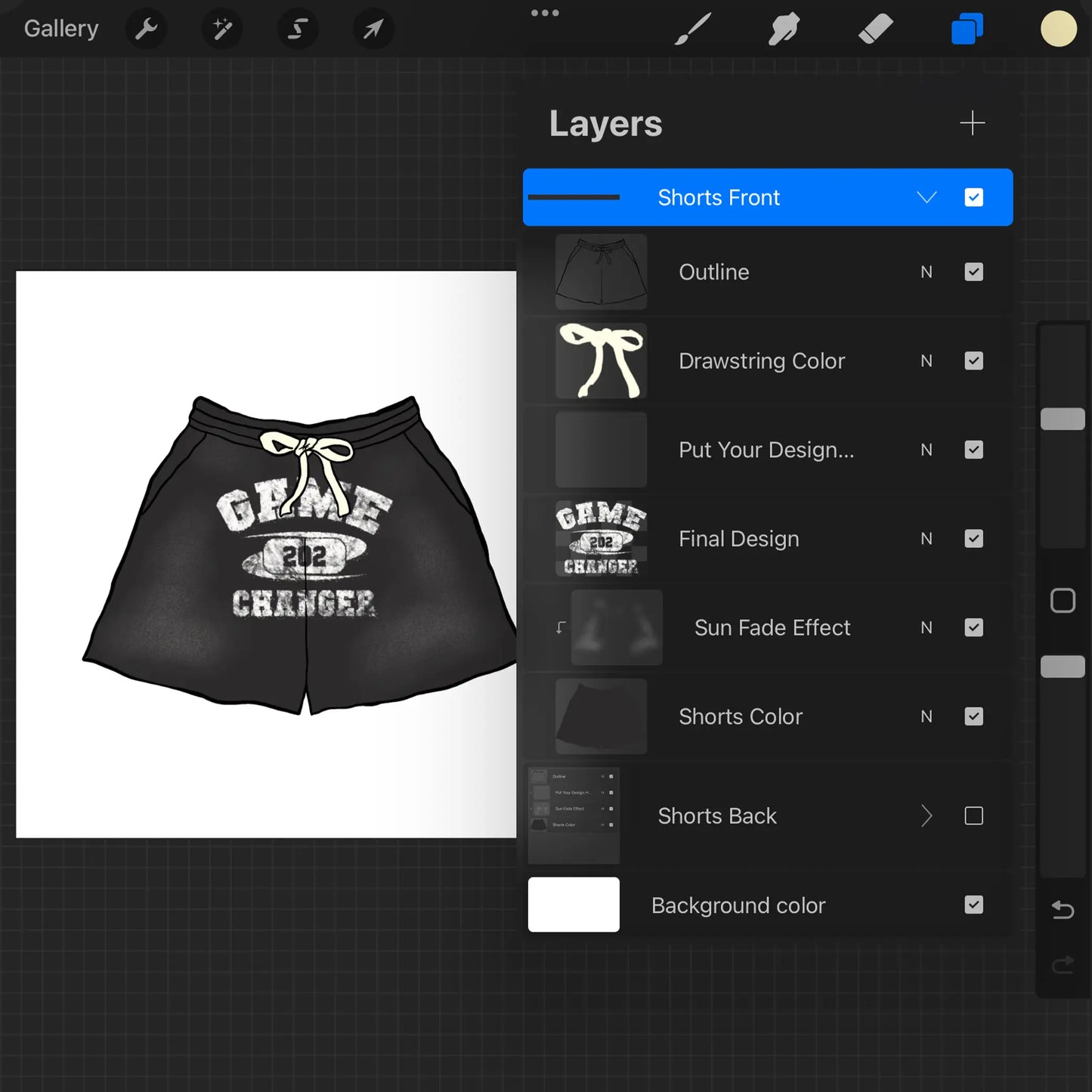Image resolution: width=1092 pixels, height=1092 pixels.
Task: Select the Smudge tool
Action: click(x=784, y=29)
